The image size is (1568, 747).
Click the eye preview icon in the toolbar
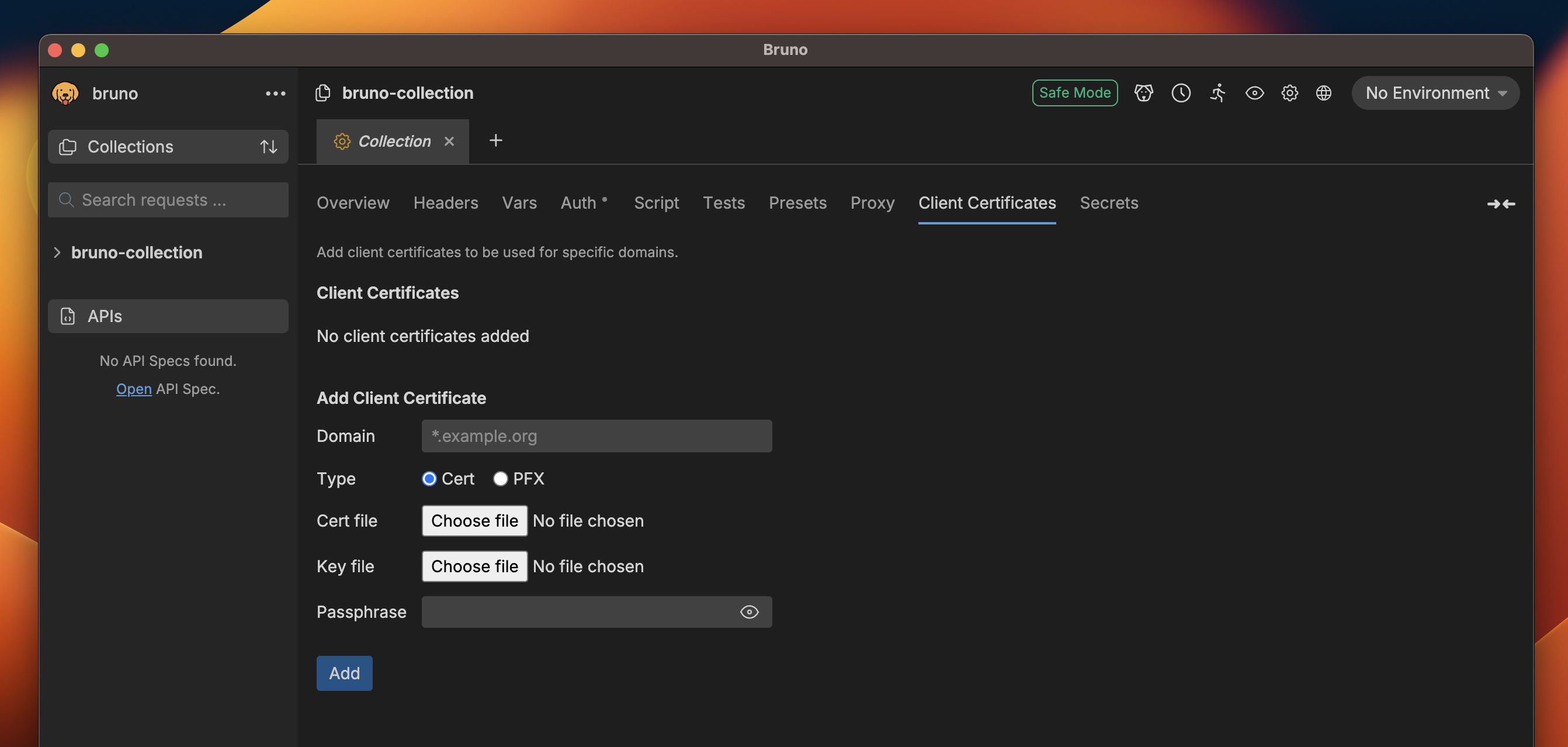pyautogui.click(x=1254, y=92)
